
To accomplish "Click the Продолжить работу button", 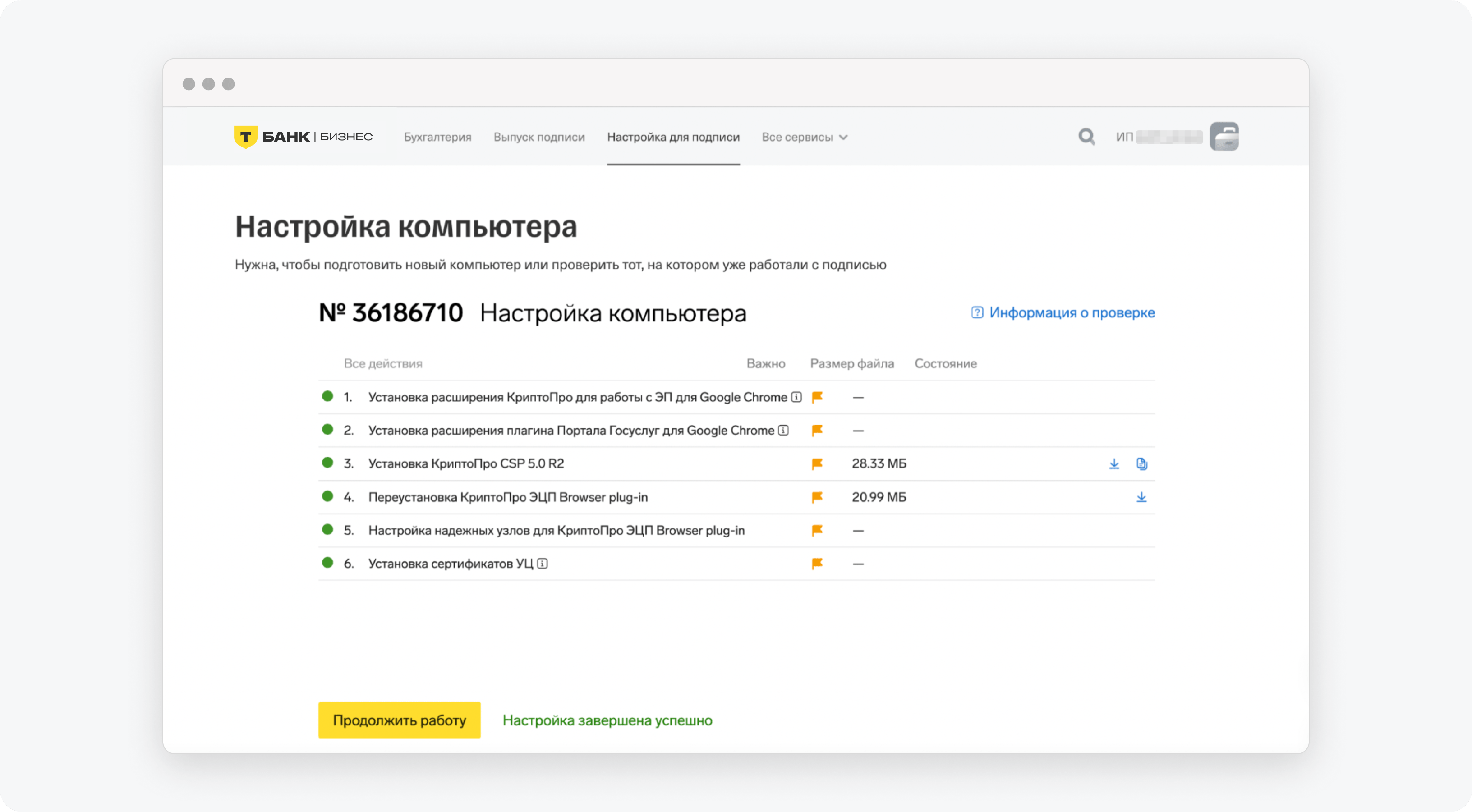I will pyautogui.click(x=400, y=720).
